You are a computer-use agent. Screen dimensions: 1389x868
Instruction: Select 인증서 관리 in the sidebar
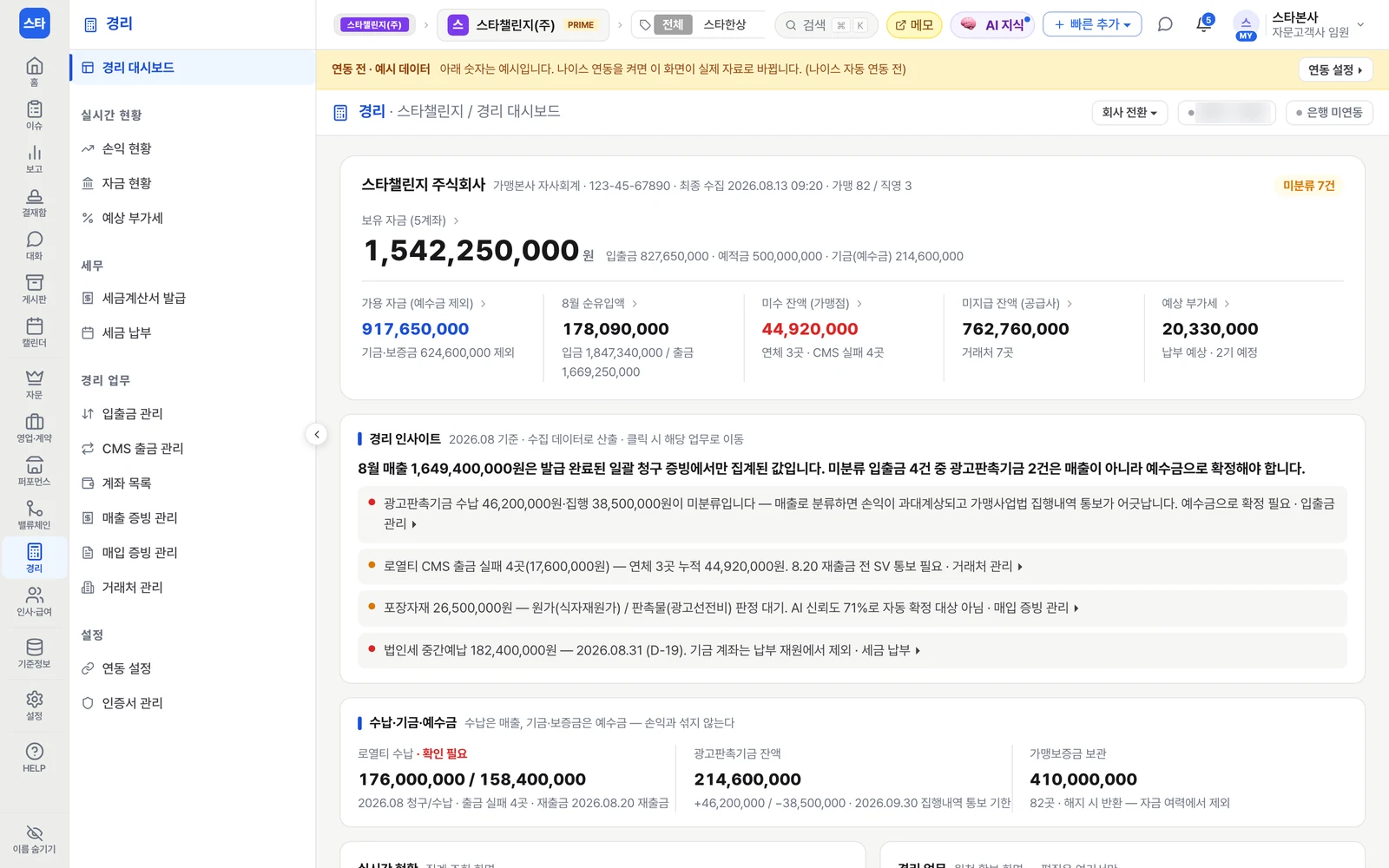point(192,703)
